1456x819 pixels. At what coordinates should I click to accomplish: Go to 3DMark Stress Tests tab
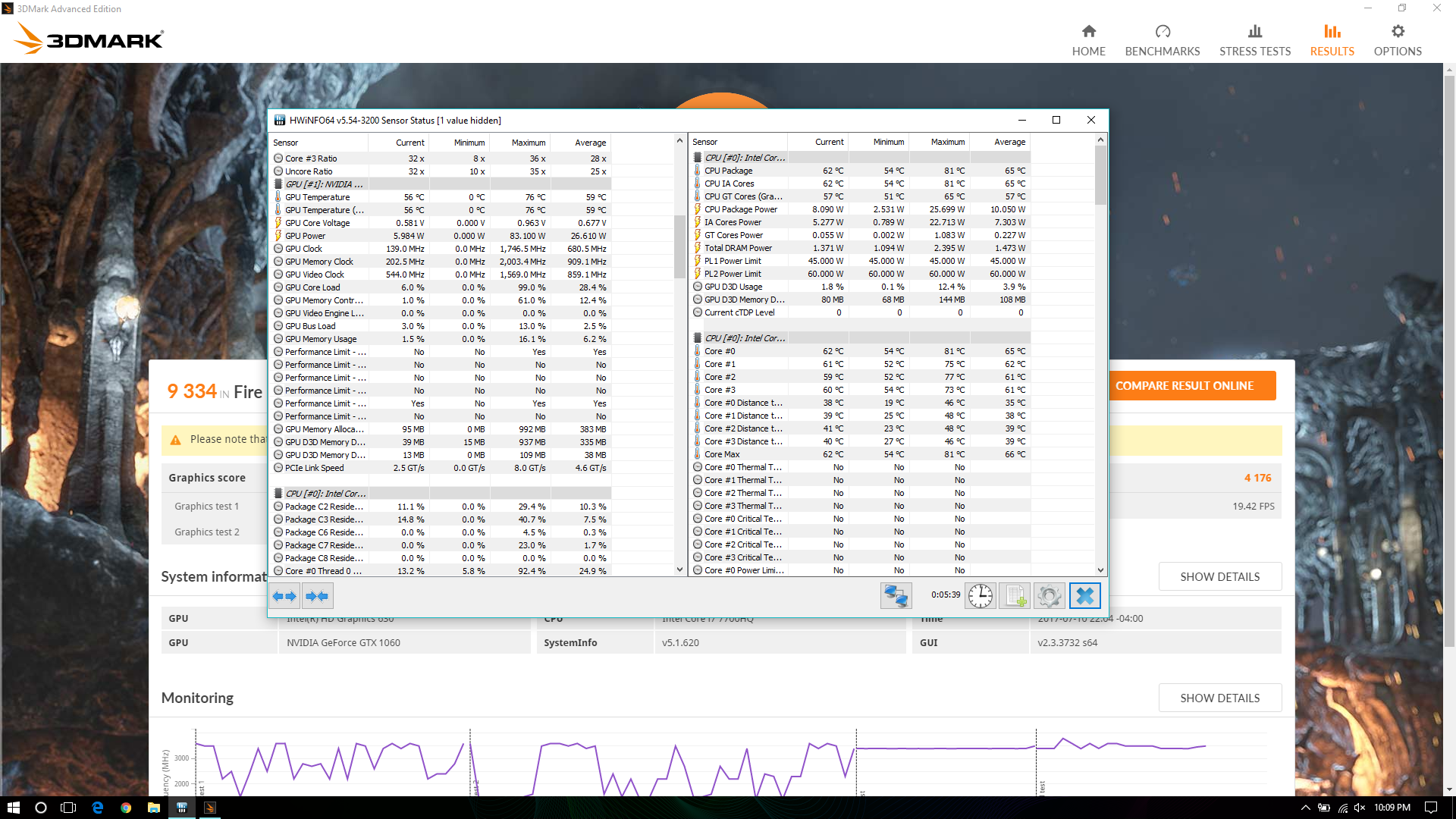click(x=1255, y=40)
